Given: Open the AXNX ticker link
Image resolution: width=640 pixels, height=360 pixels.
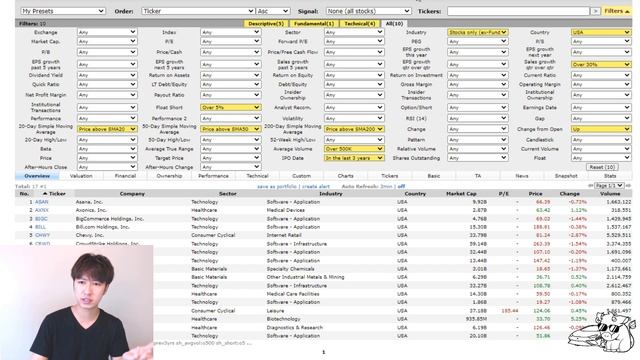Looking at the screenshot, I should point(42,210).
